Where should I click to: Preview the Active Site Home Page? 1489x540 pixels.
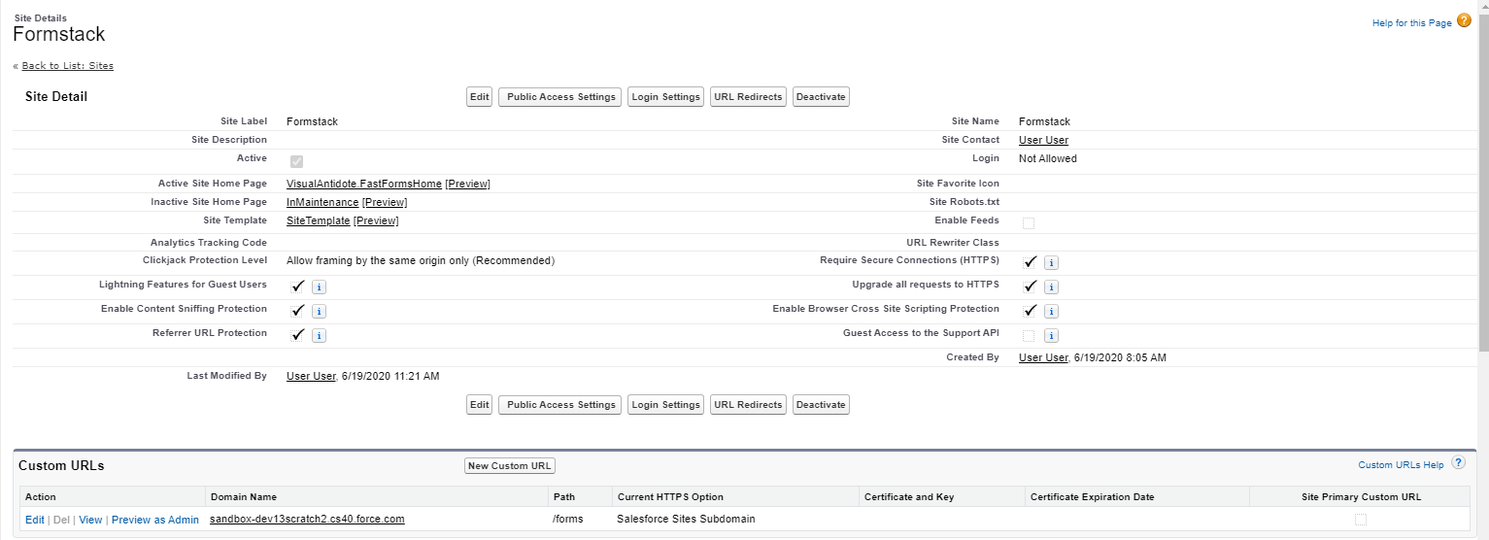(468, 184)
